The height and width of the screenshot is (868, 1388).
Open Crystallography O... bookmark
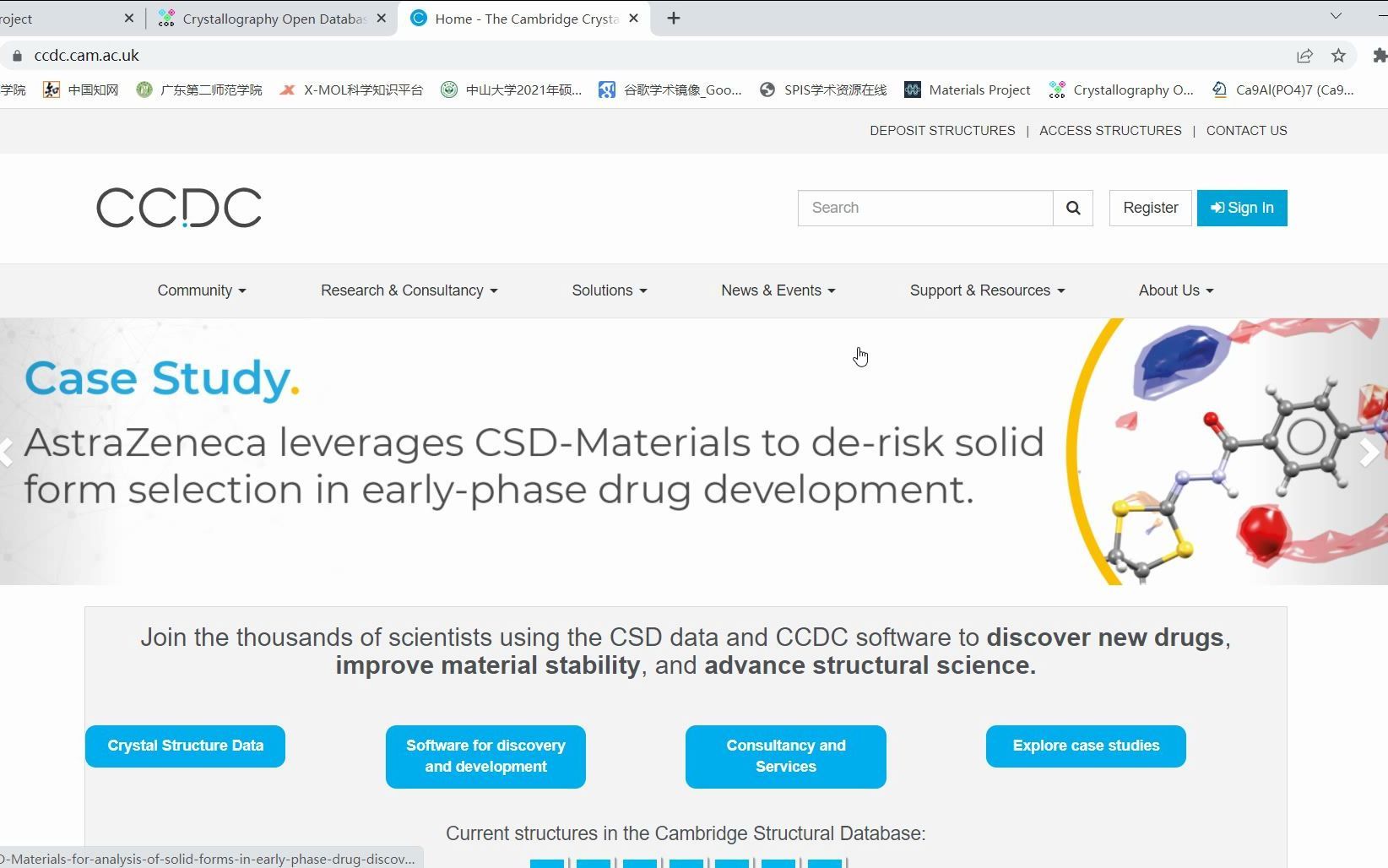pyautogui.click(x=1121, y=90)
